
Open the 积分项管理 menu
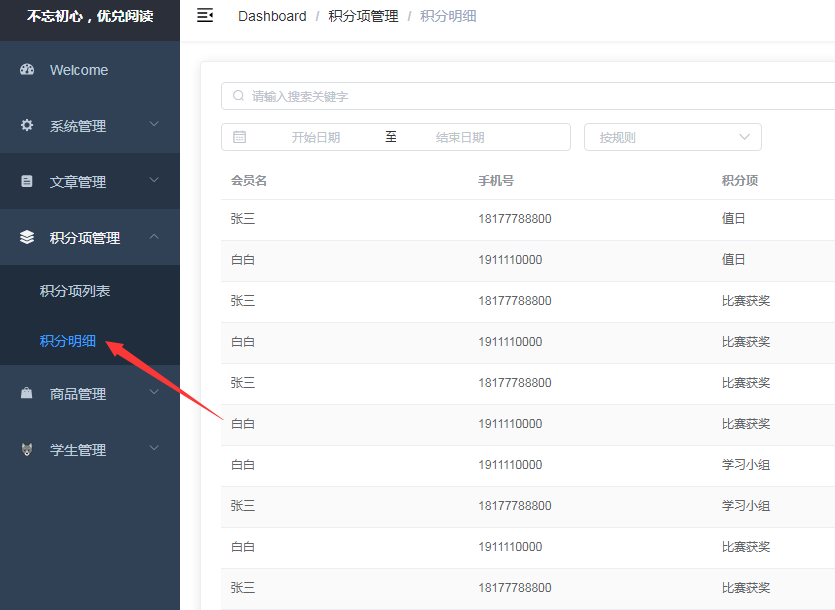click(x=90, y=238)
